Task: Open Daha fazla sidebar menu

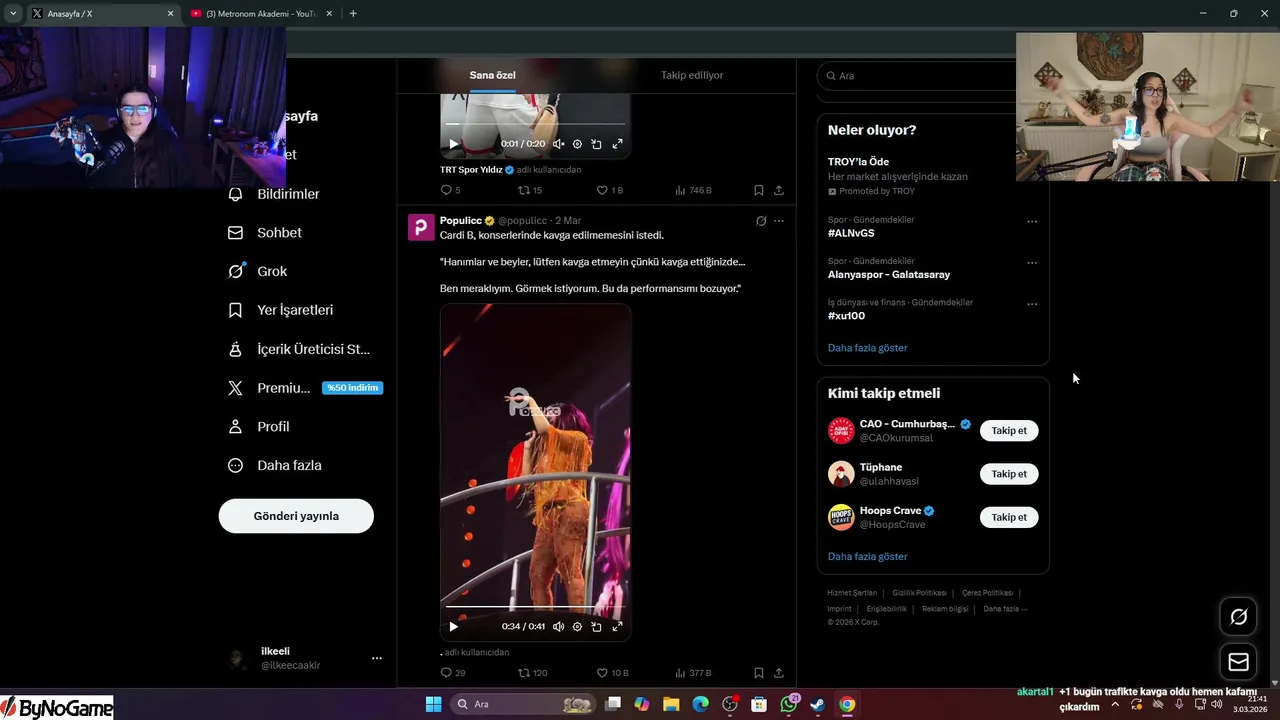Action: coord(275,465)
